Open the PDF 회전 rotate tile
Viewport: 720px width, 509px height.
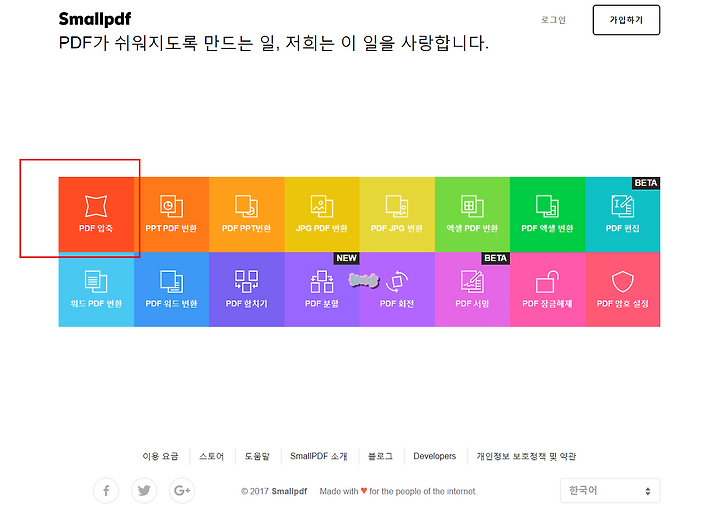point(397,289)
